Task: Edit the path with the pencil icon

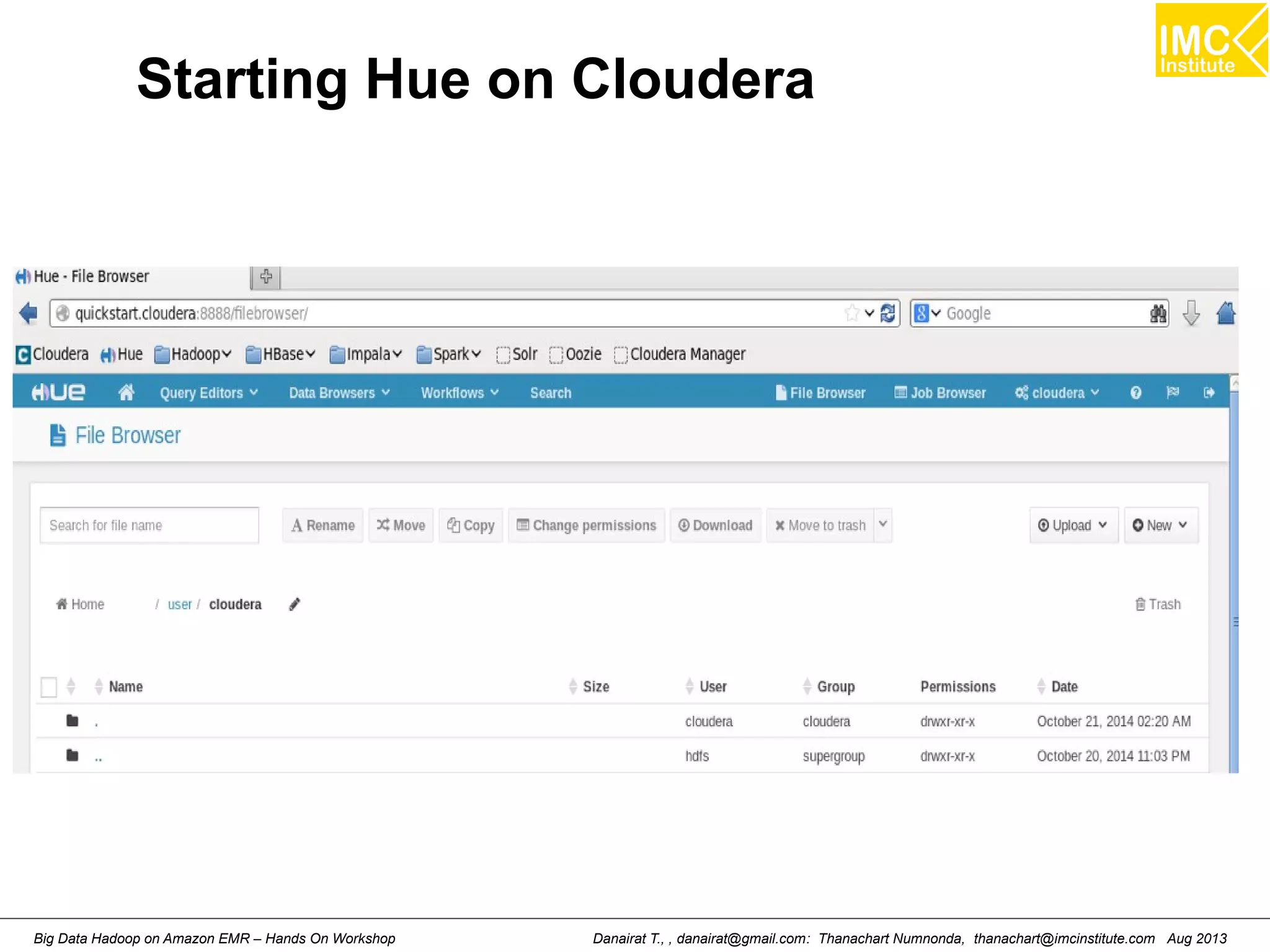Action: coord(295,604)
